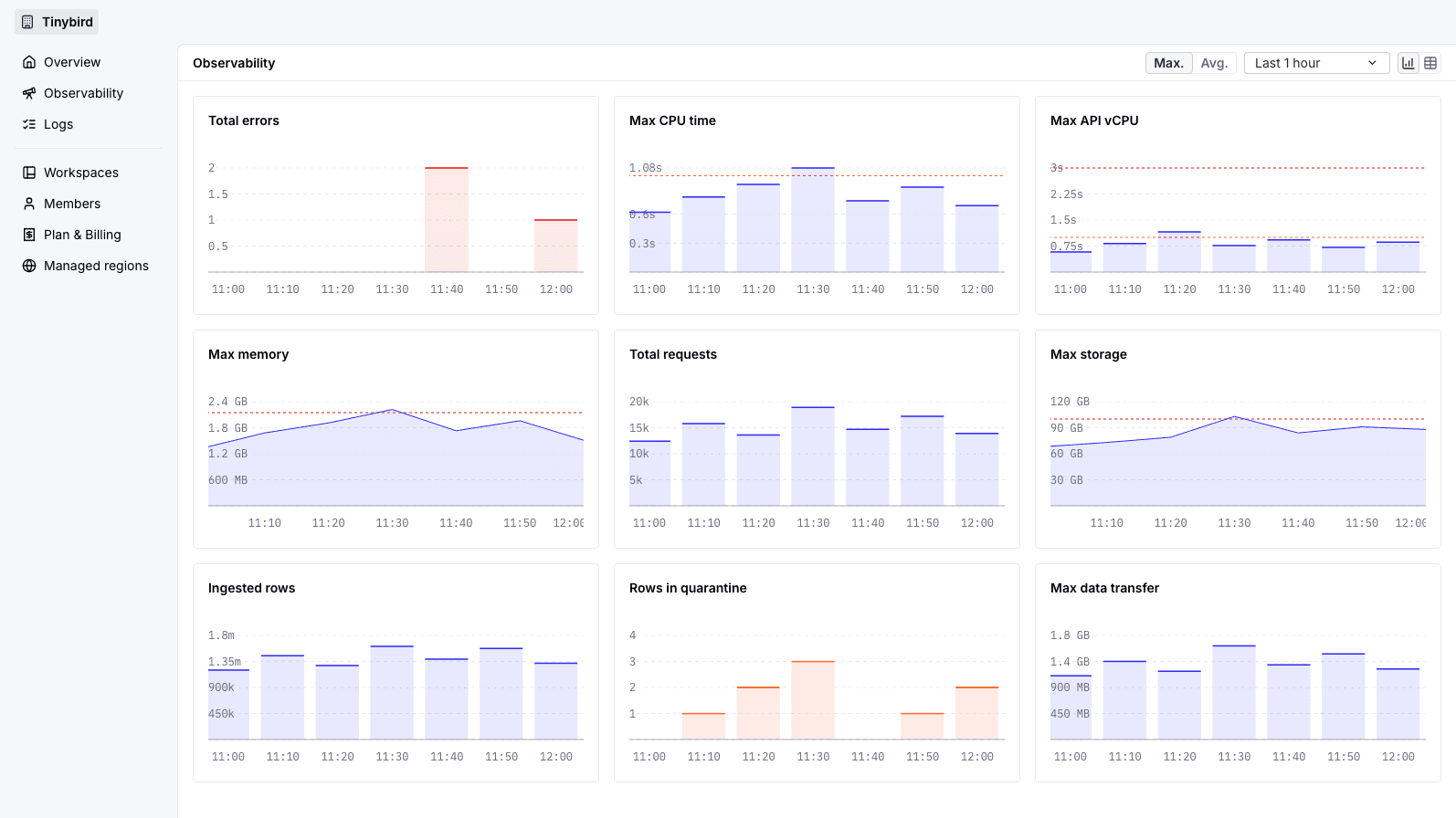Click the 11:10 bar in Total requests

tap(703, 465)
